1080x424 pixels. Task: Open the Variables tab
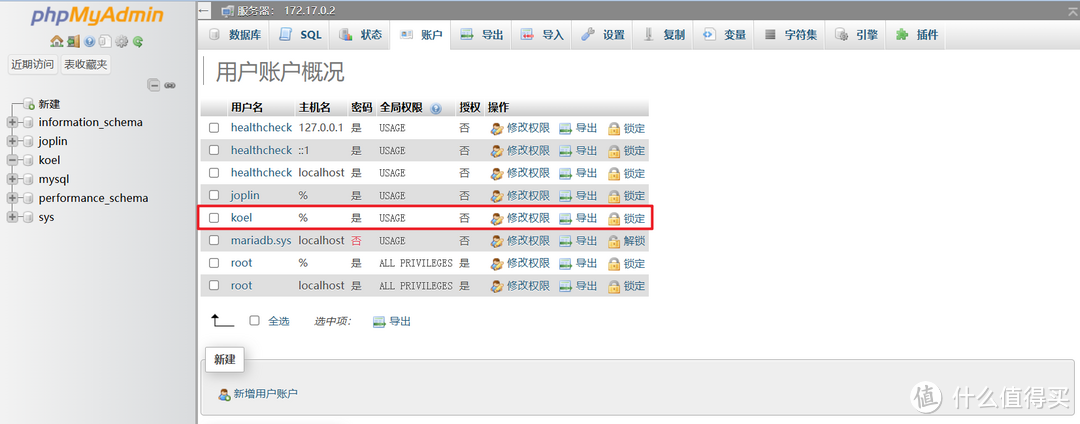(x=723, y=35)
